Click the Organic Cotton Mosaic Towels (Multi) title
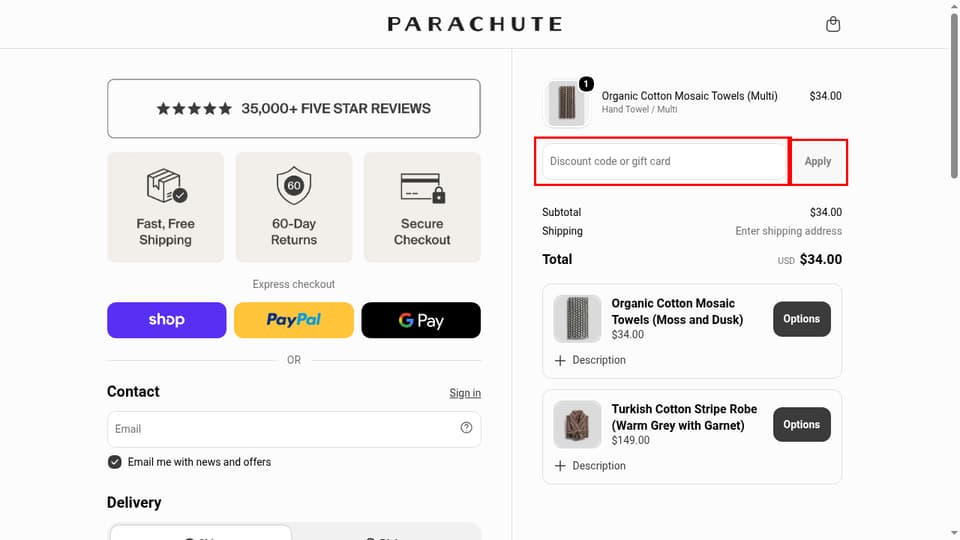Viewport: 960px width, 540px height. click(689, 96)
